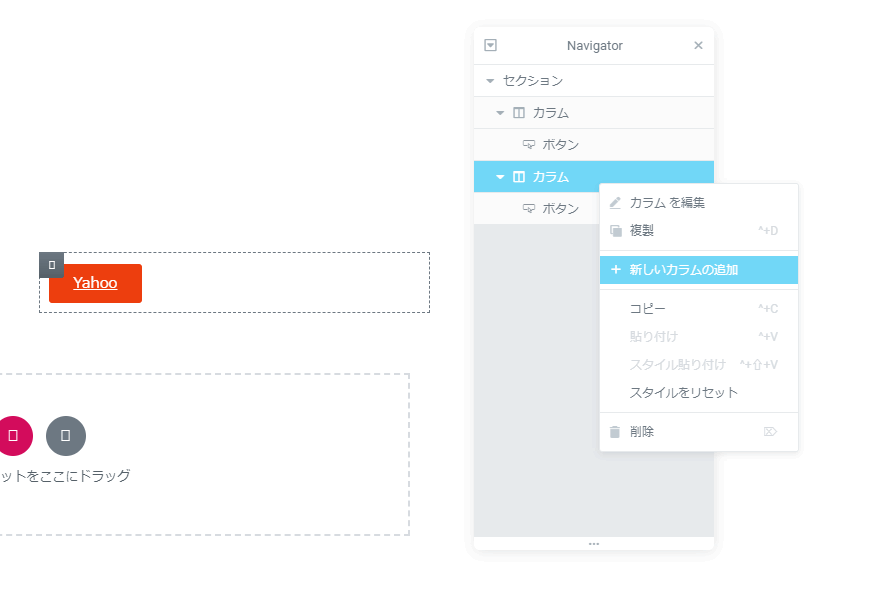Select the ボタン item under the first カラム
Image resolution: width=881 pixels, height=594 pixels.
click(x=560, y=145)
